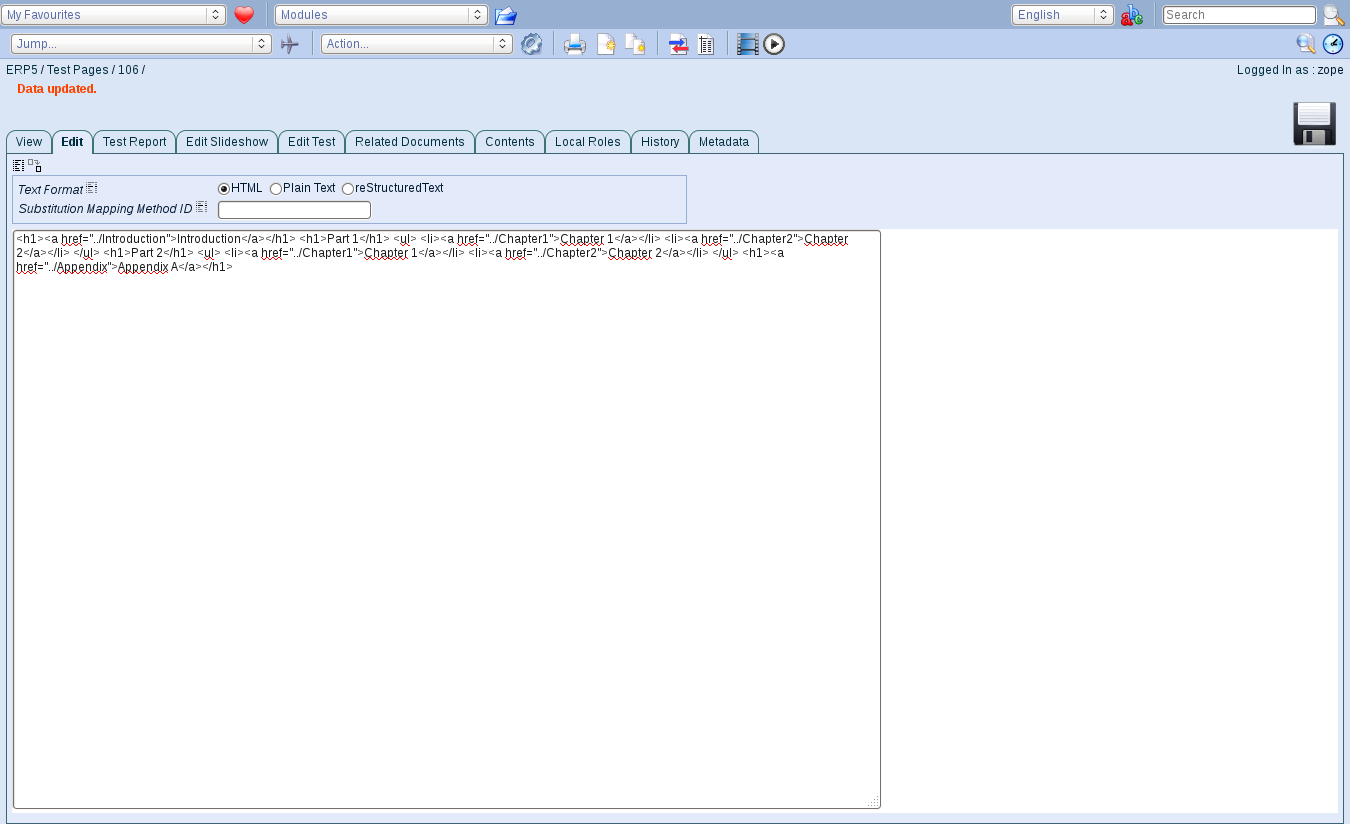This screenshot has width=1350, height=824.
Task: Open the Modules dropdown
Action: [x=381, y=15]
